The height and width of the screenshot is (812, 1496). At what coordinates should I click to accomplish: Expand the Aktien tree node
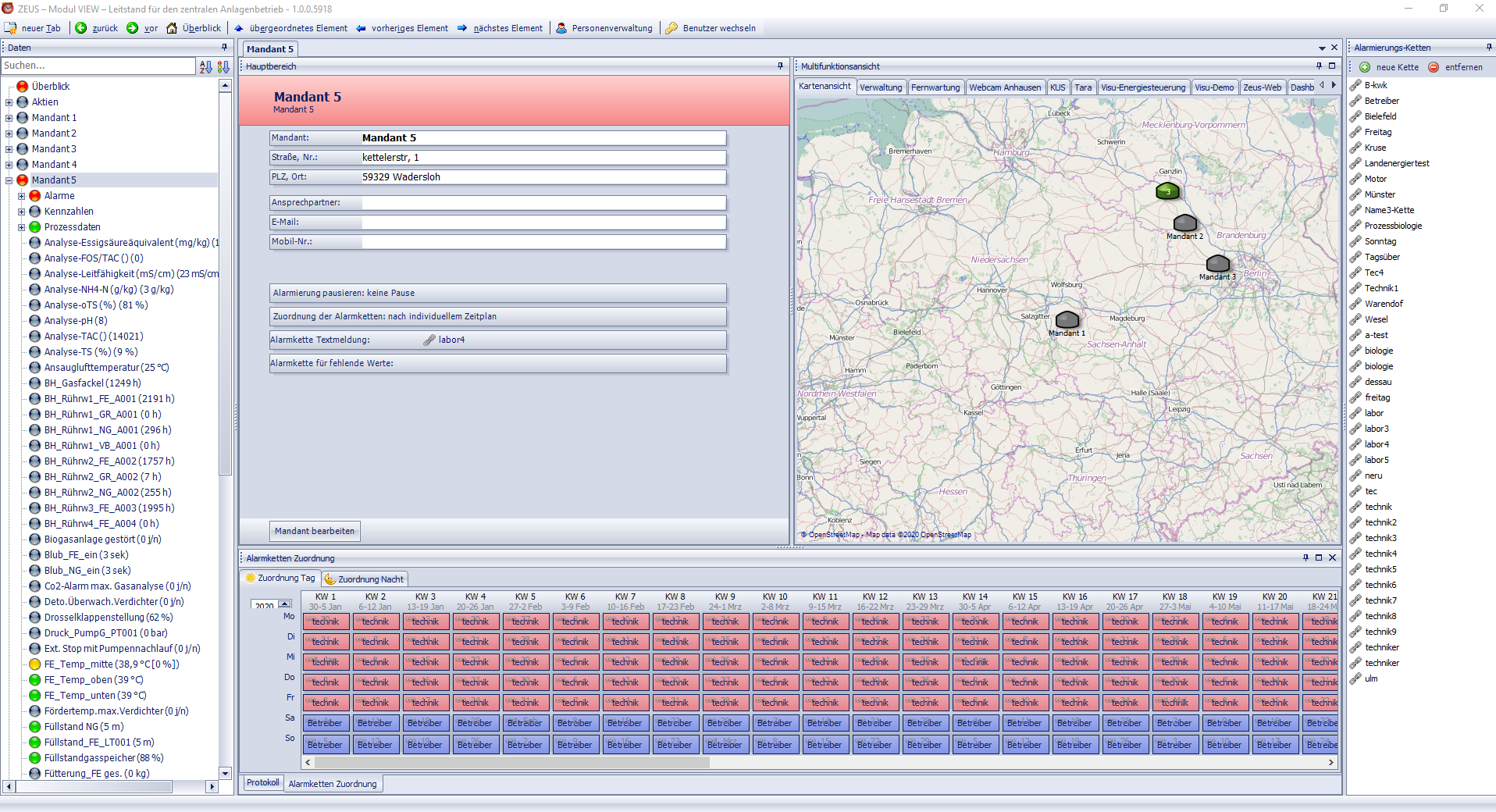9,102
